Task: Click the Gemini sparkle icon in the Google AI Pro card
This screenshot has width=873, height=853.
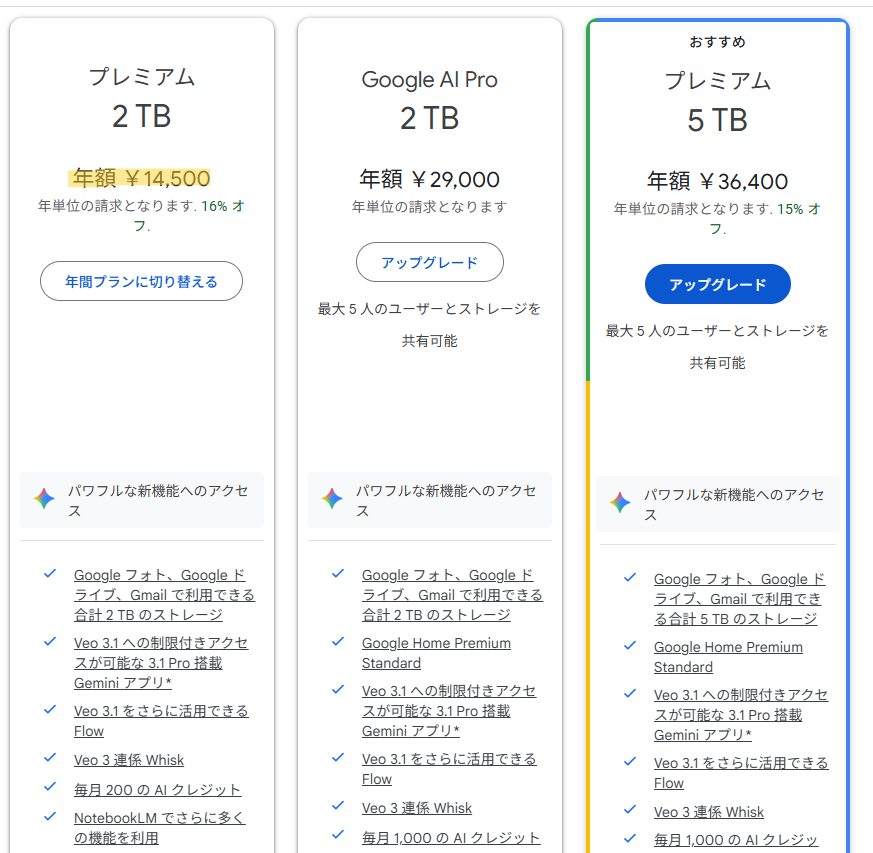Action: click(332, 500)
